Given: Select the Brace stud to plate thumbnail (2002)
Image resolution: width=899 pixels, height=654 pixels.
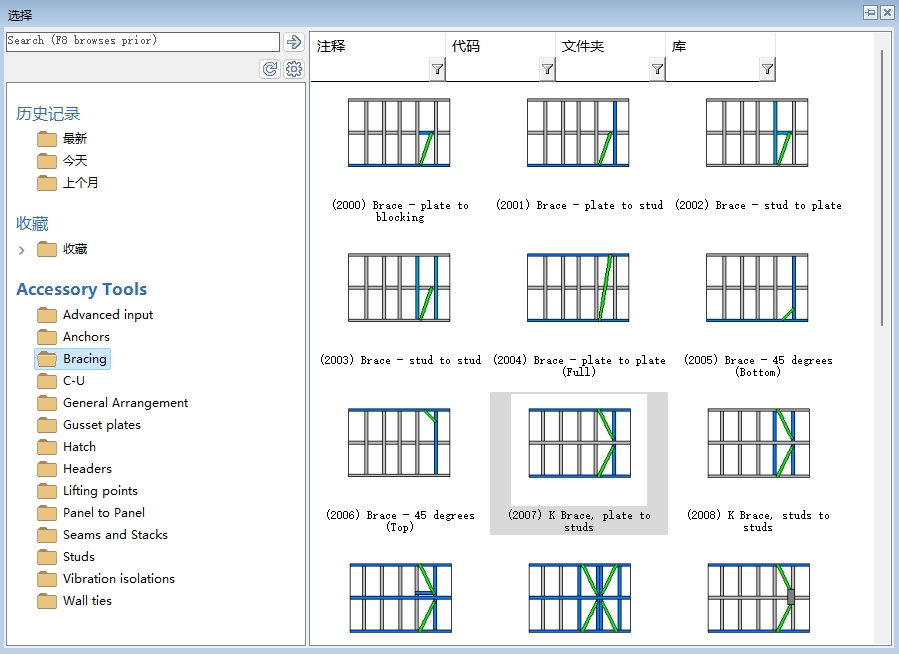Looking at the screenshot, I should (757, 133).
